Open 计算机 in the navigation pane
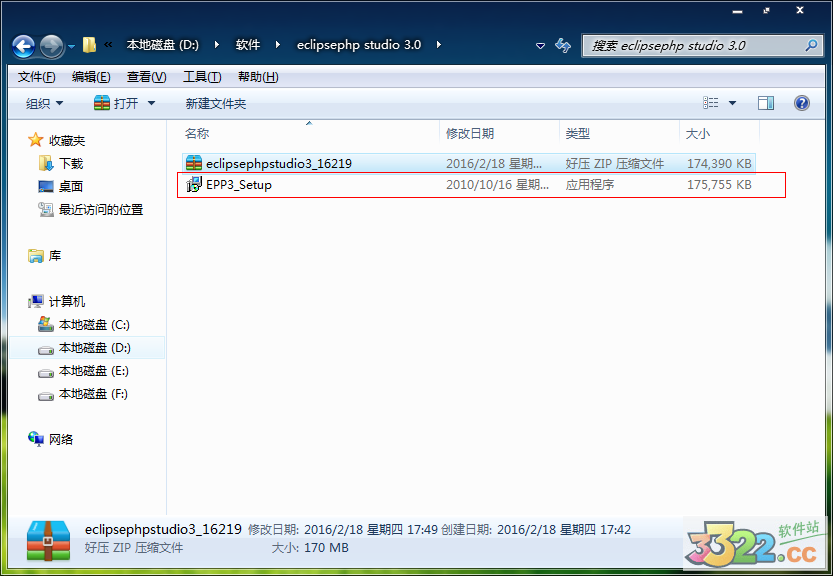This screenshot has height=576, width=833. [67, 301]
